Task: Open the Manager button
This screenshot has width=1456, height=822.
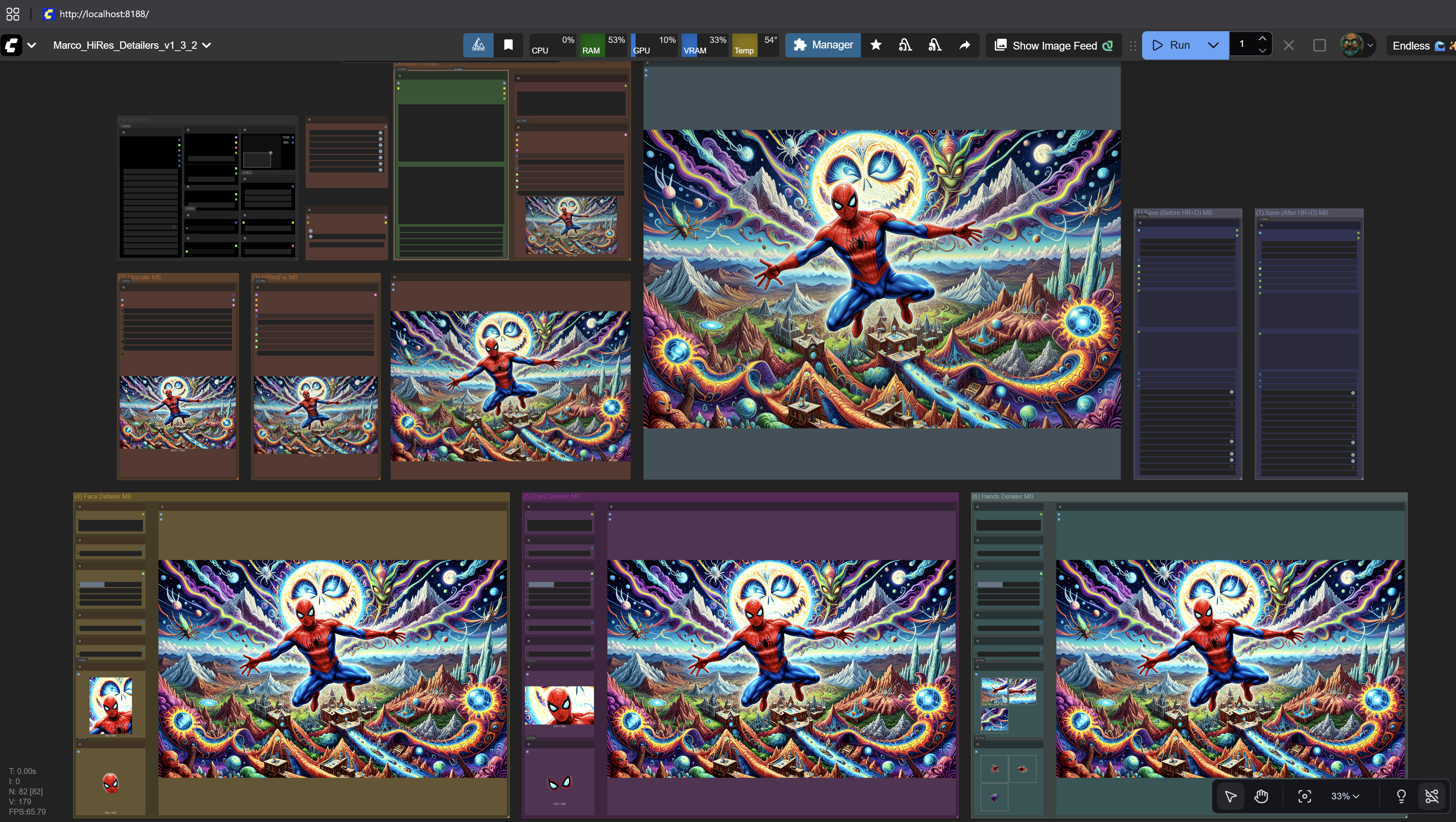Action: 823,45
